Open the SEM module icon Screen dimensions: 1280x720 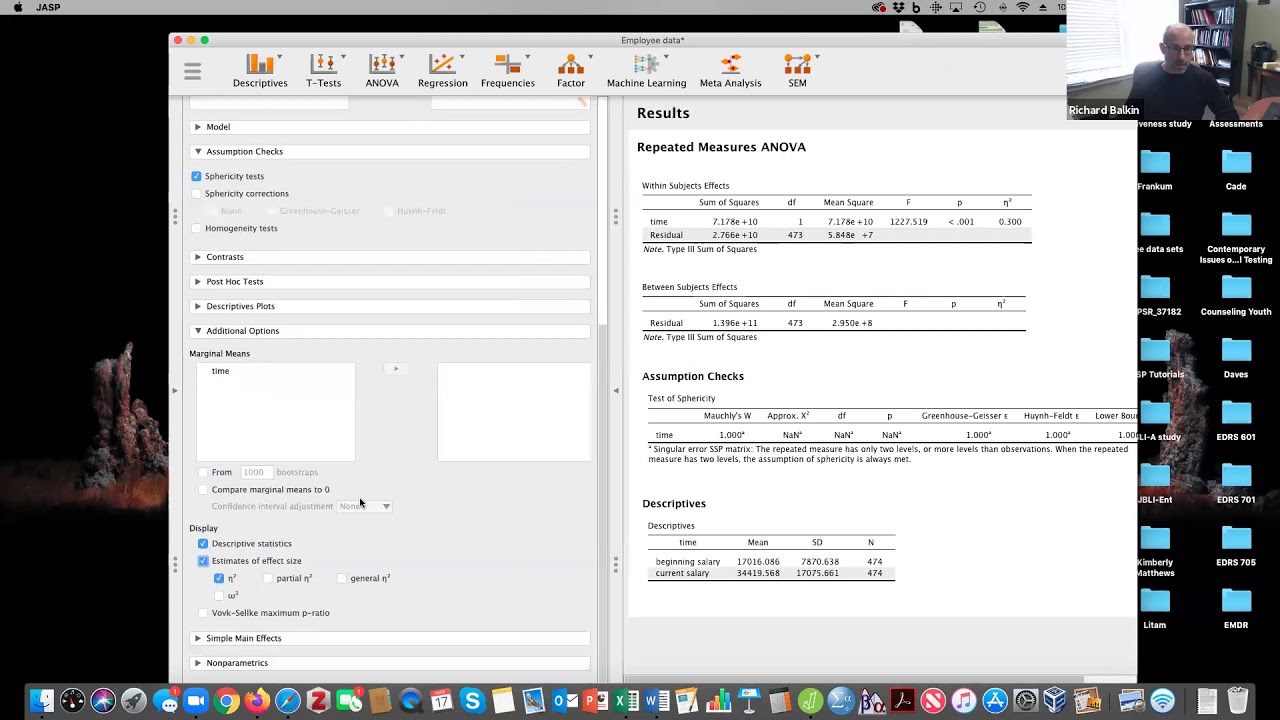(797, 71)
